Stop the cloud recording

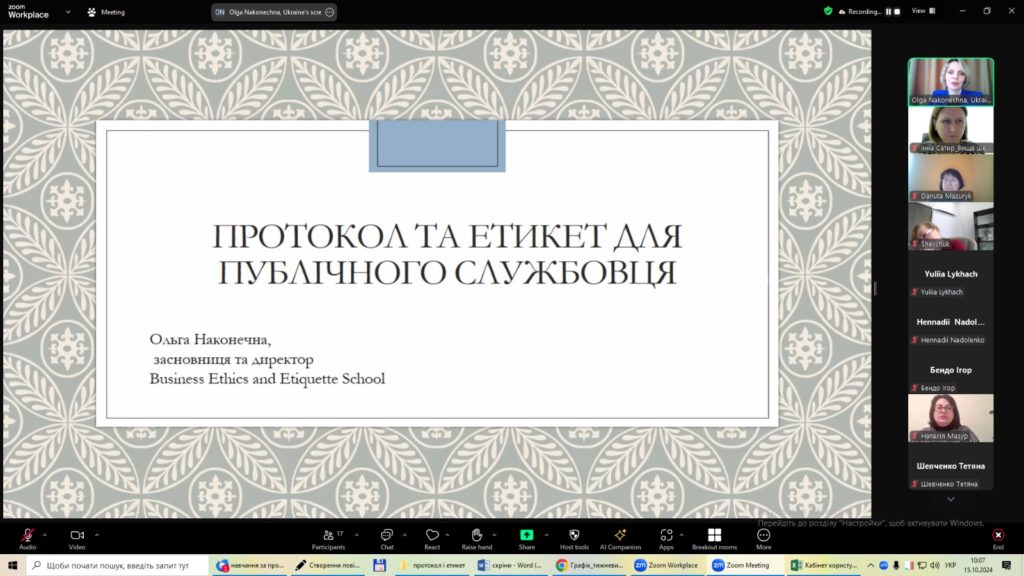pyautogui.click(x=897, y=11)
